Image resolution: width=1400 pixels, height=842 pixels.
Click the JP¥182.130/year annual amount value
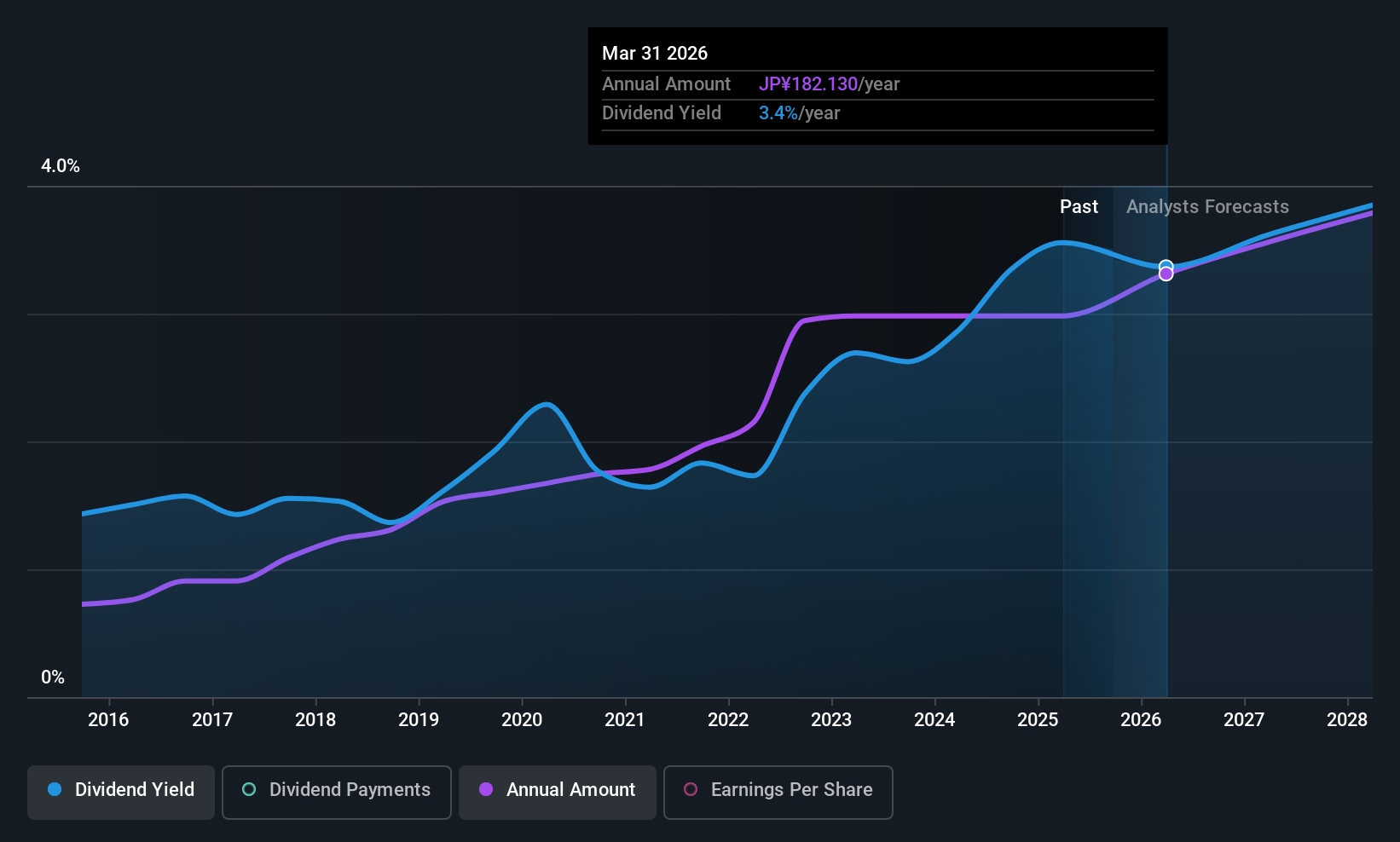point(829,84)
